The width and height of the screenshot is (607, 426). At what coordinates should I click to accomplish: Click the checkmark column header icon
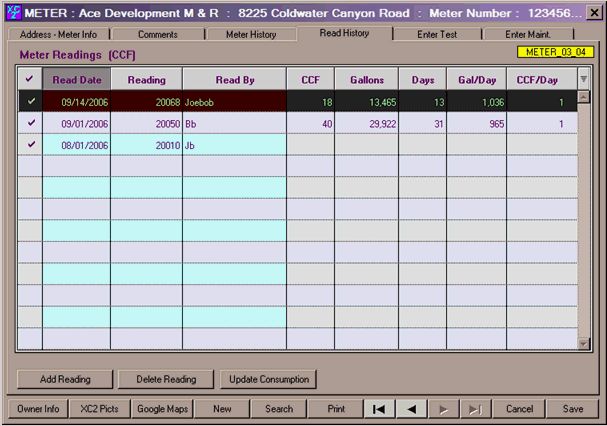29,80
